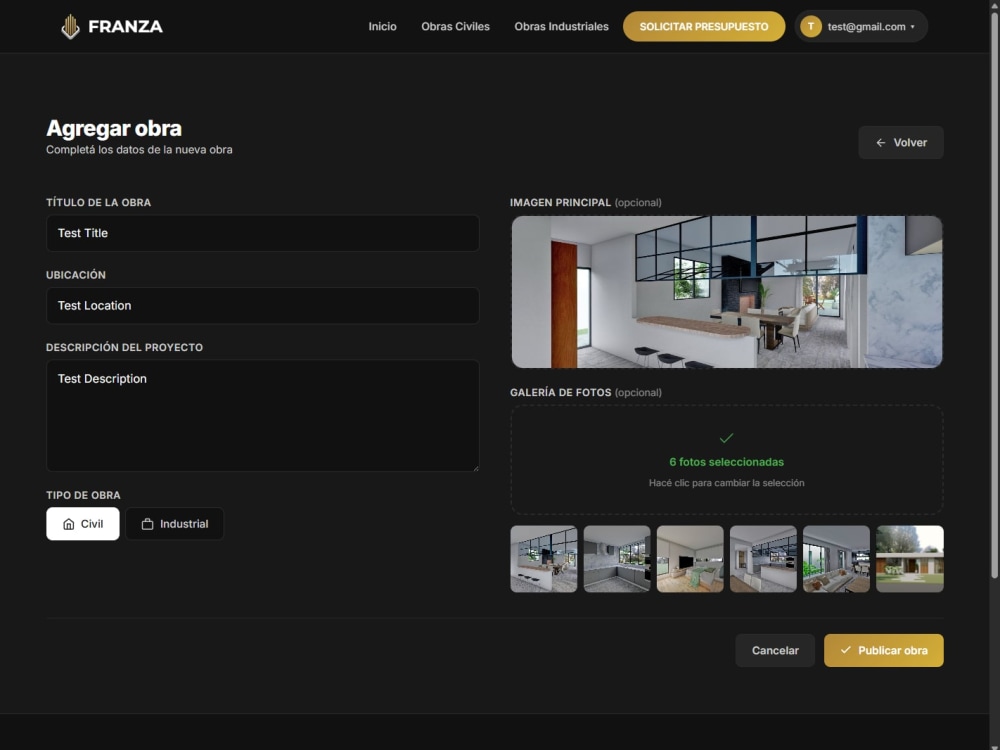This screenshot has height=750, width=1000.
Task: Click the user avatar circle with letter T
Action: coord(811,26)
